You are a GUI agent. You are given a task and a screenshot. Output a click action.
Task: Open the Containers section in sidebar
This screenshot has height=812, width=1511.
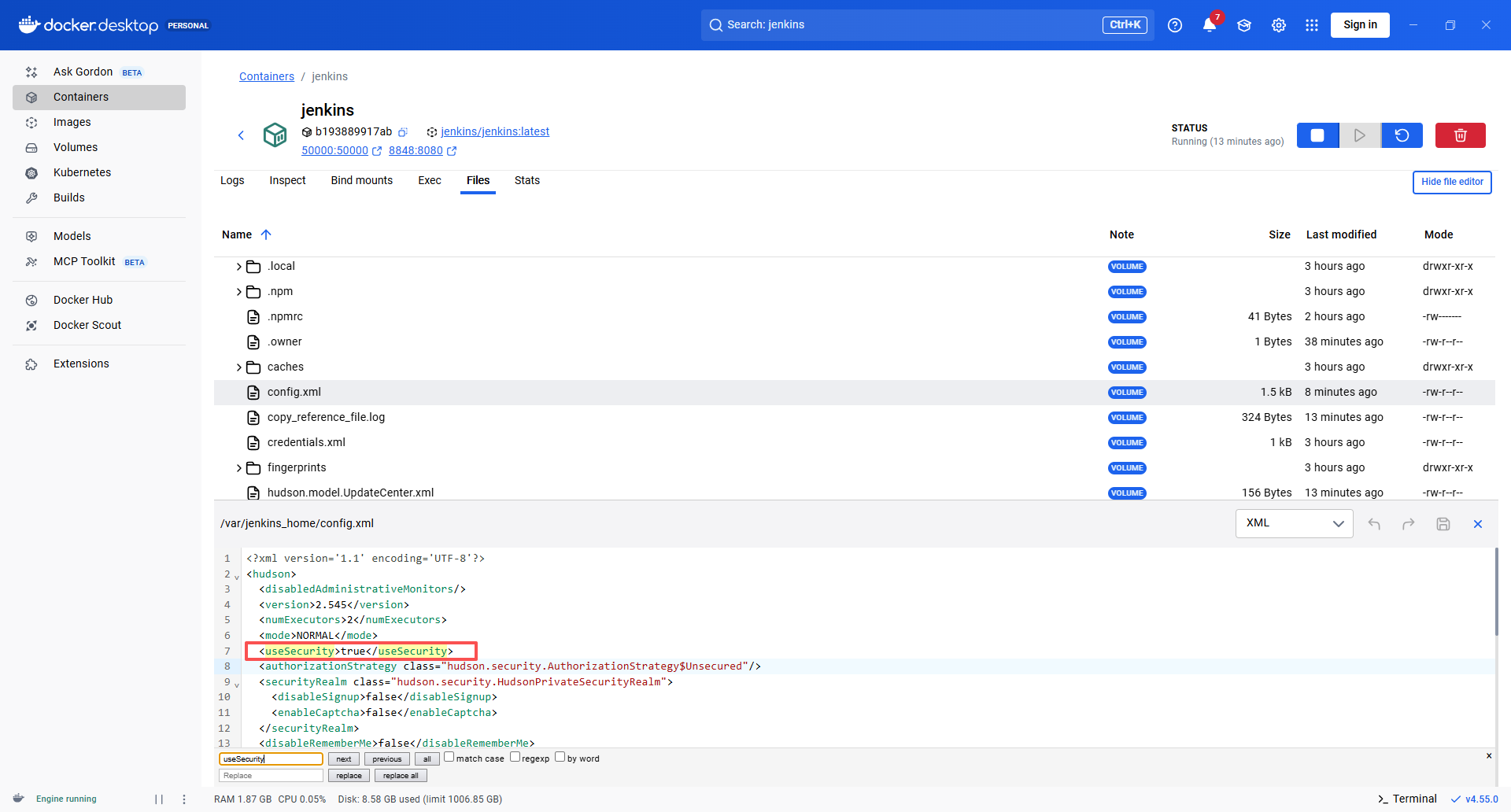79,96
